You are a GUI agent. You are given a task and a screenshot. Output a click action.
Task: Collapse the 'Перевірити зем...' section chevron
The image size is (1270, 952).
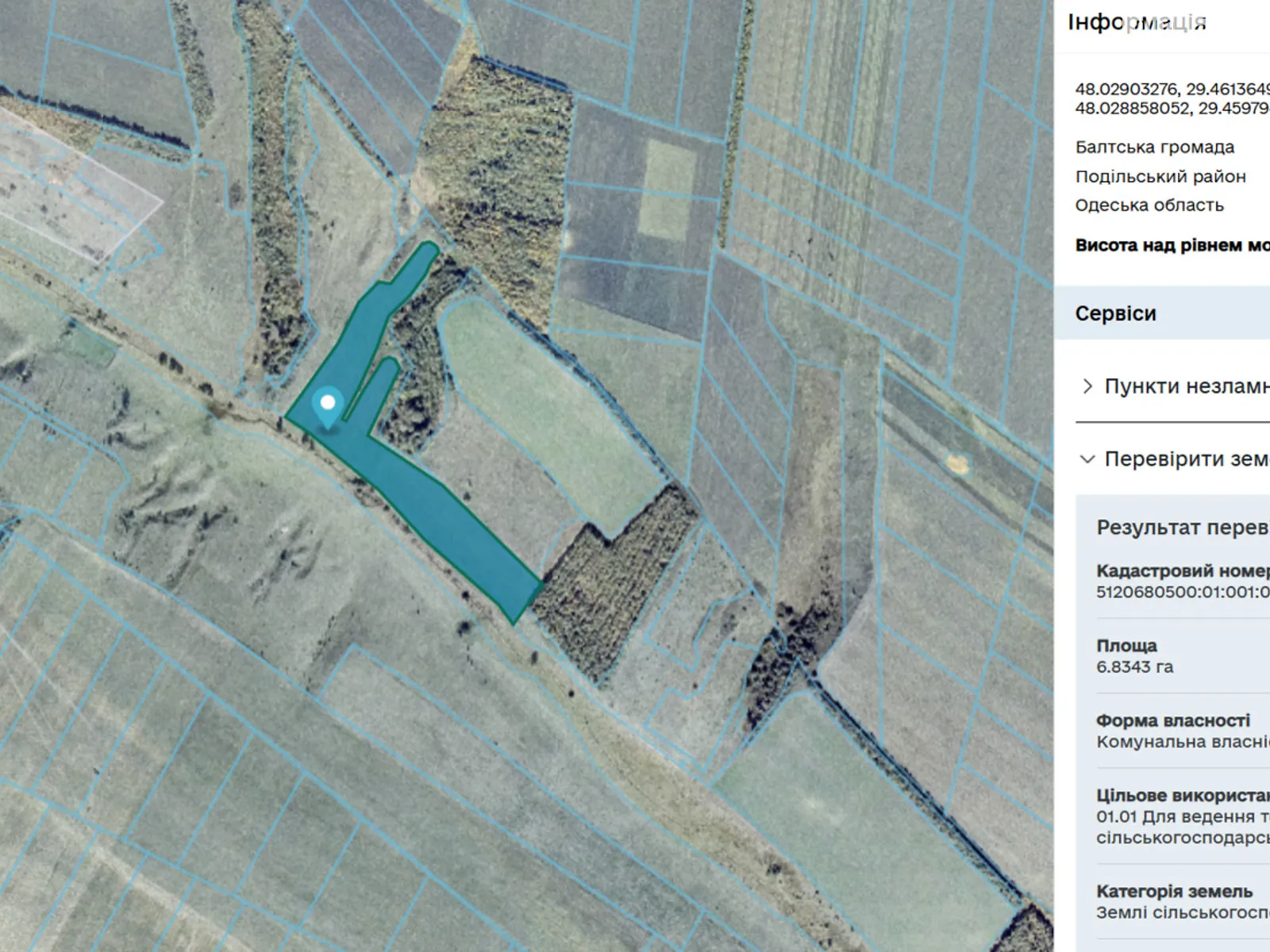point(1087,459)
